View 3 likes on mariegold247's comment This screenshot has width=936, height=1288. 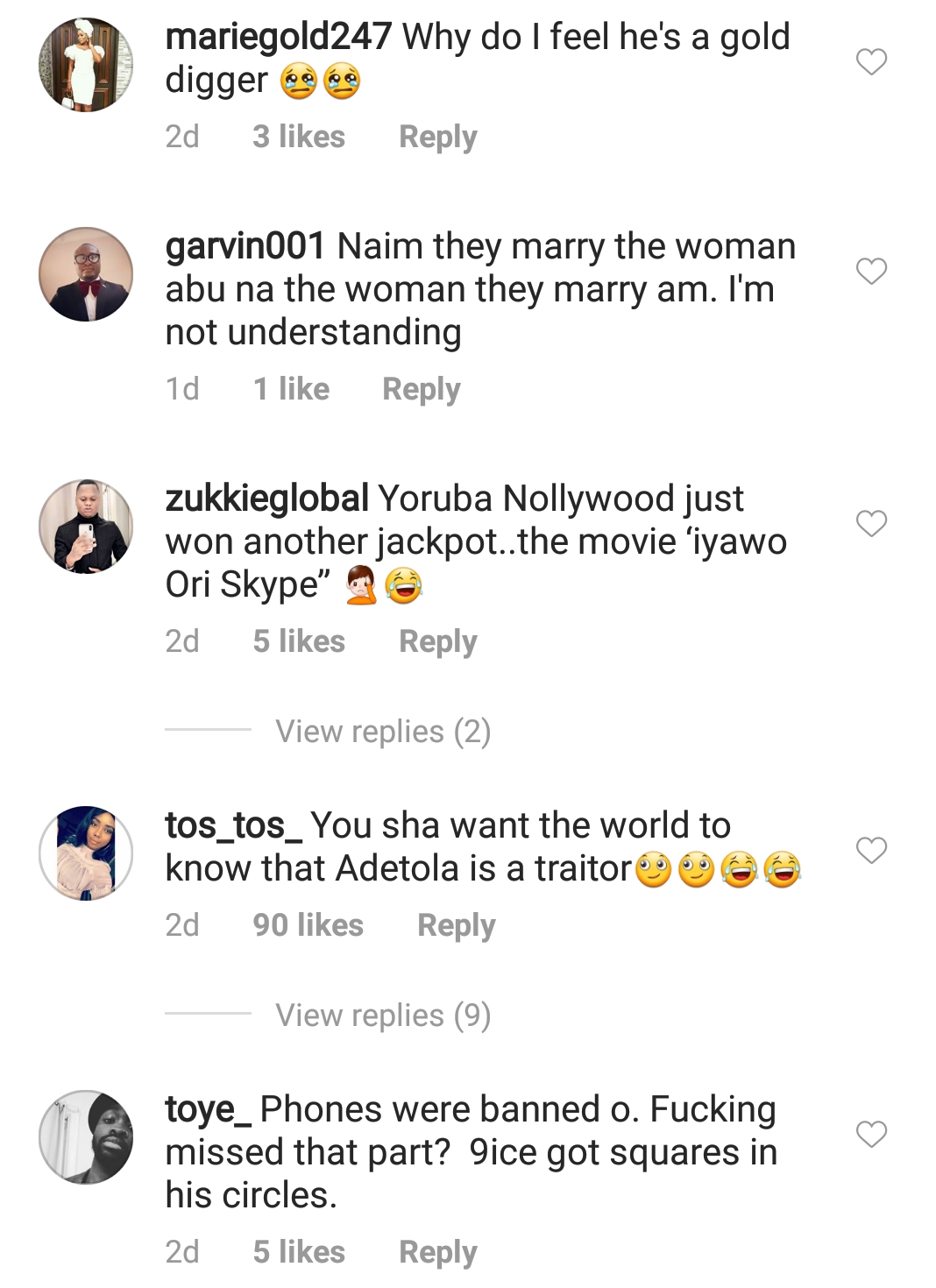coord(298,137)
